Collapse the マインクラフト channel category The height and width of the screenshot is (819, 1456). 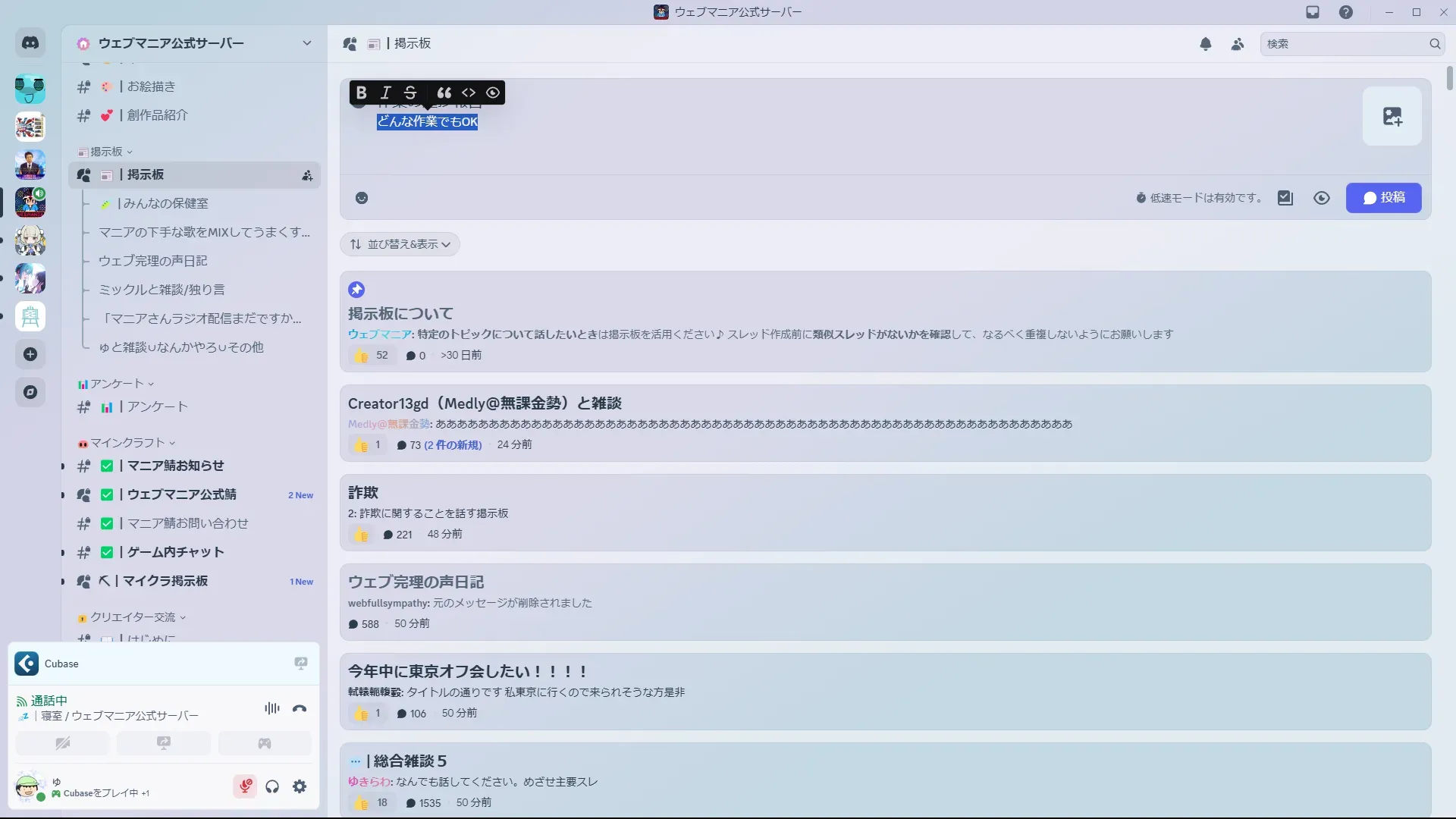point(127,443)
